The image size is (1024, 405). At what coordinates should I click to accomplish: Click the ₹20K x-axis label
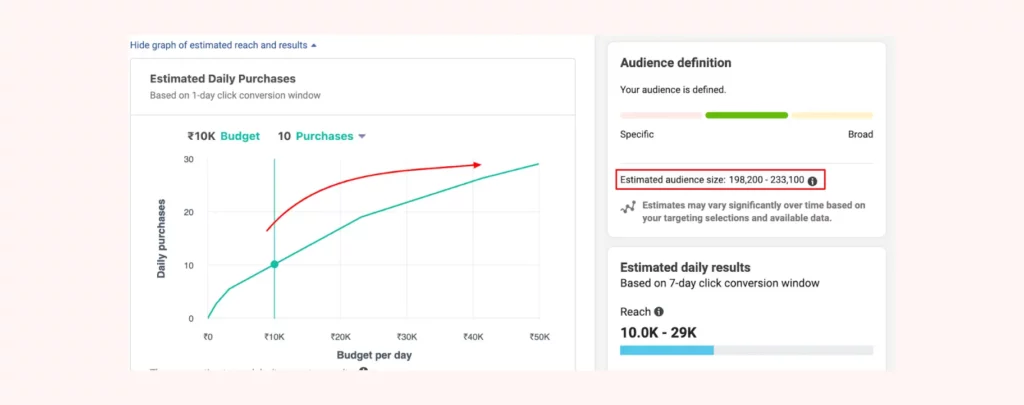(x=340, y=337)
